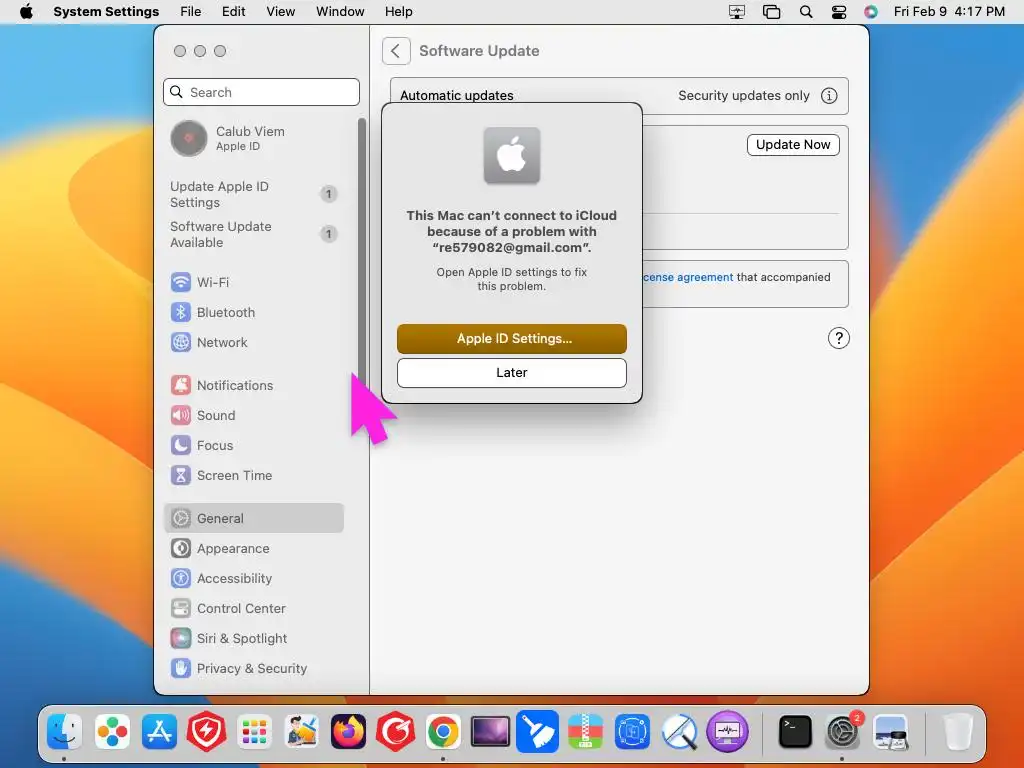Select Update Apple ID Settings item
This screenshot has width=1024, height=768.
[x=255, y=195]
